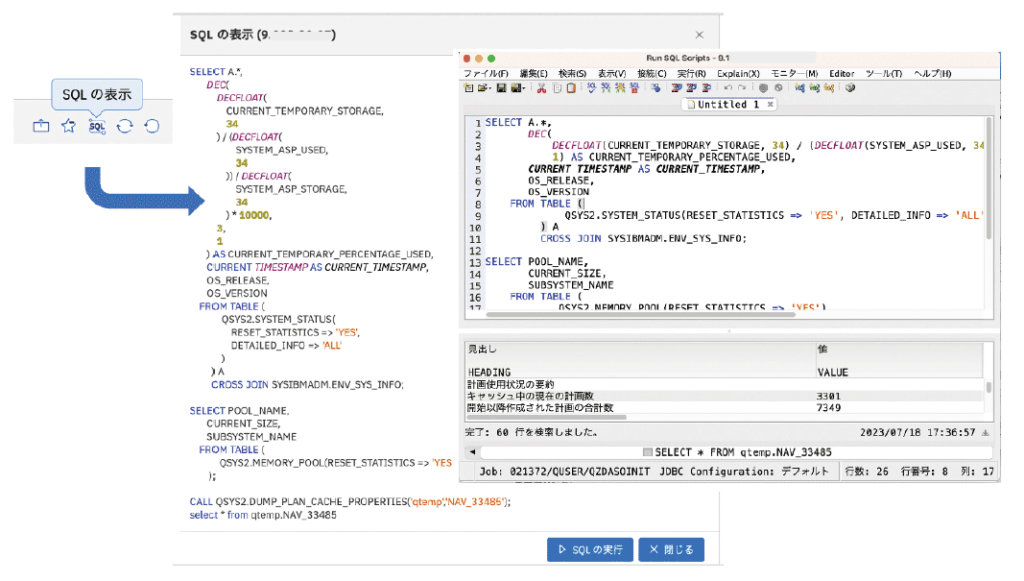This screenshot has width=1024, height=581.
Task: Open the dropdown beside the Save As icon
Action: (524, 89)
